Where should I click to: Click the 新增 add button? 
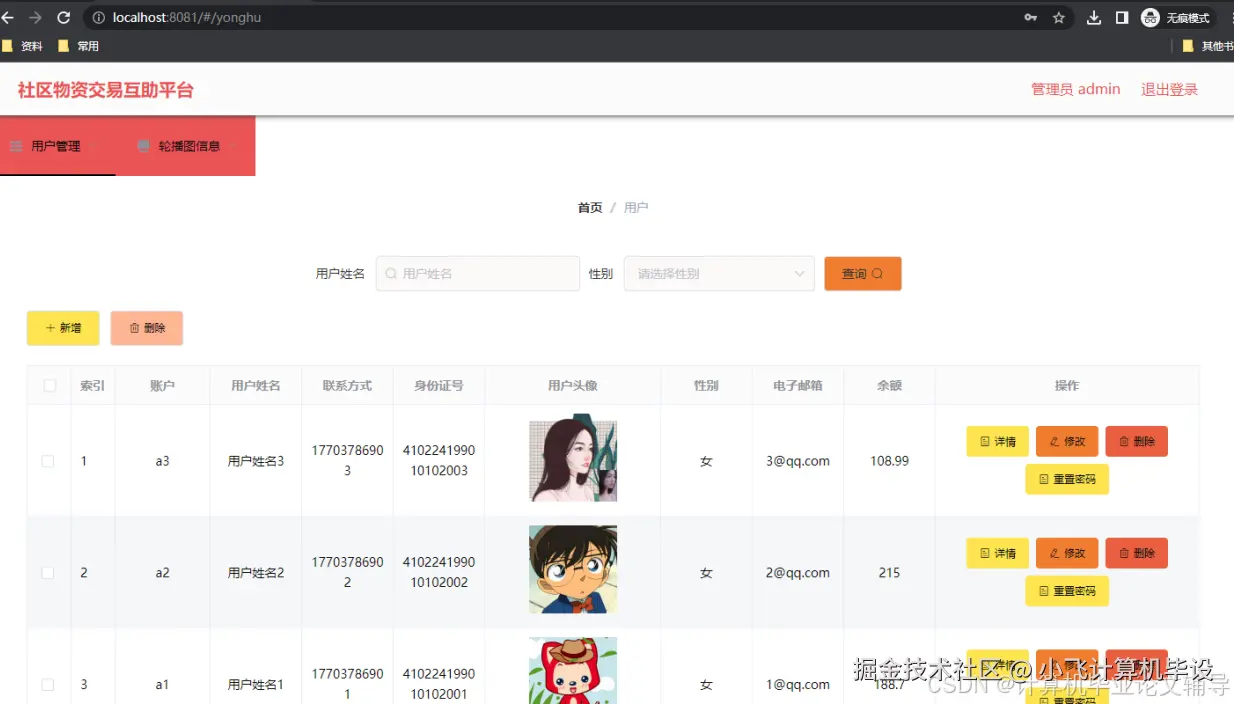tap(63, 328)
